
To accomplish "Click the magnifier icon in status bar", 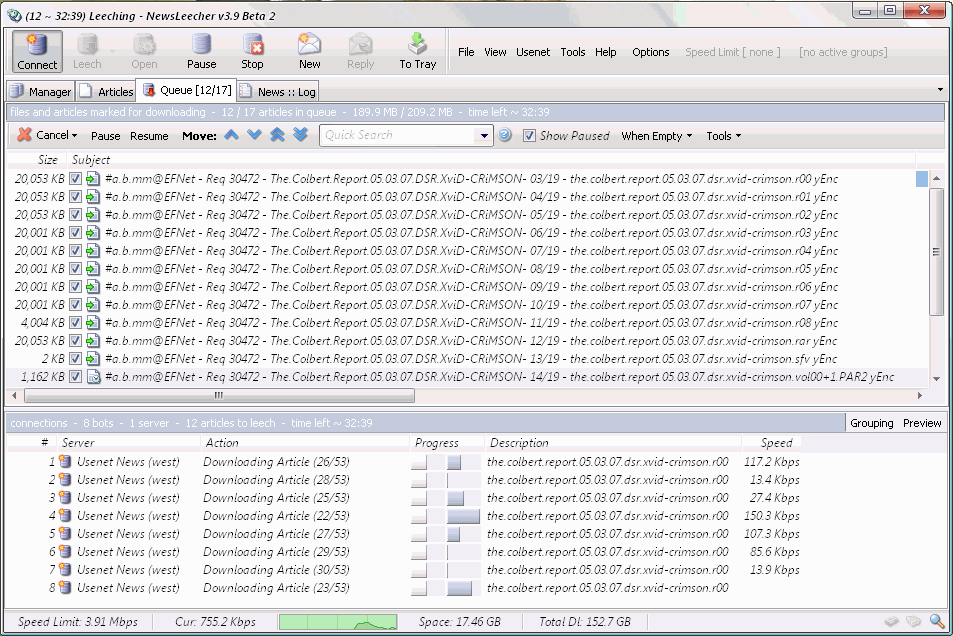I will tap(938, 621).
